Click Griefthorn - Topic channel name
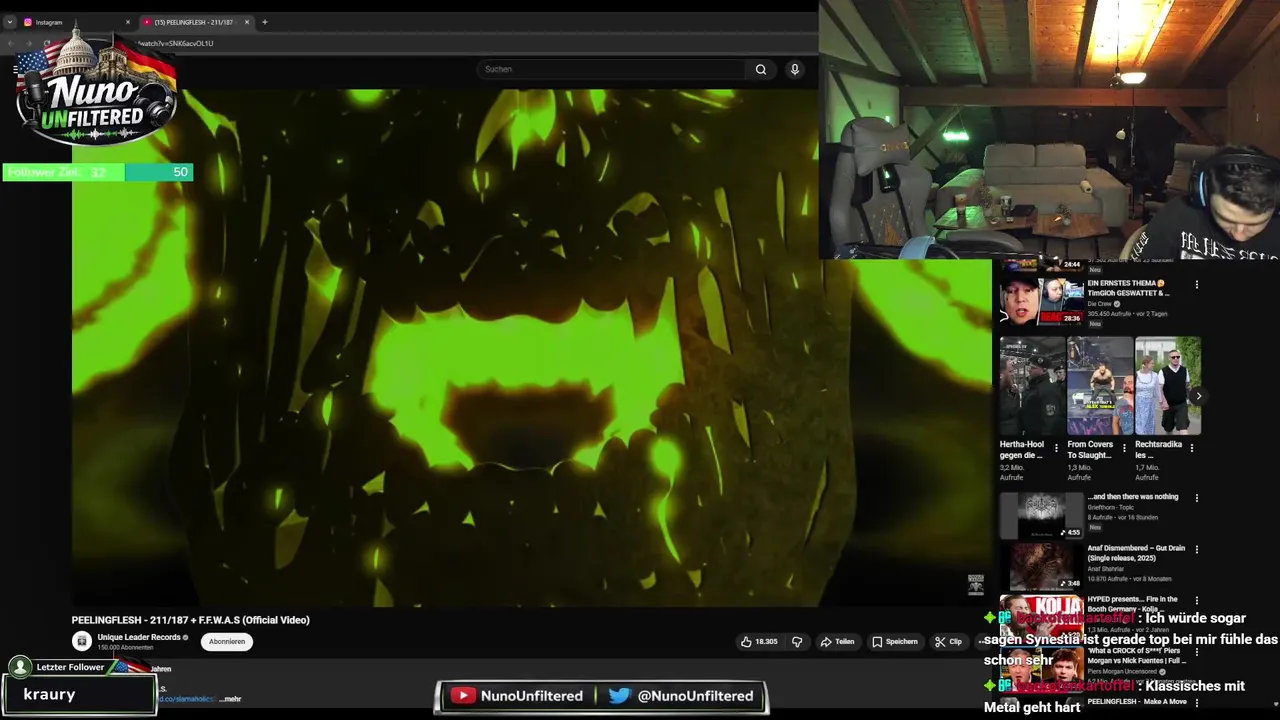 click(1110, 508)
